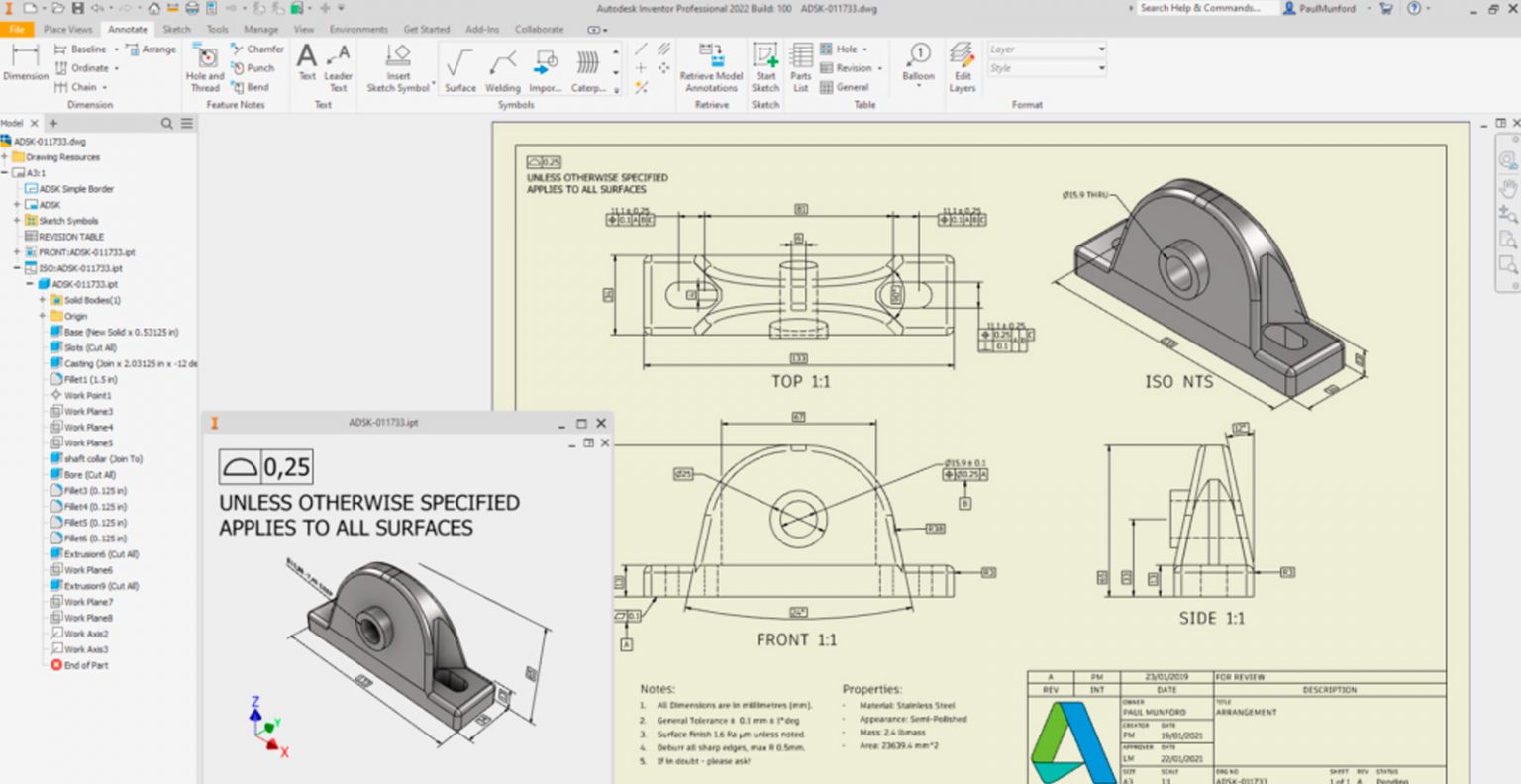This screenshot has height=784, width=1521.
Task: Click the search icon in the Model panel
Action: pyautogui.click(x=166, y=123)
